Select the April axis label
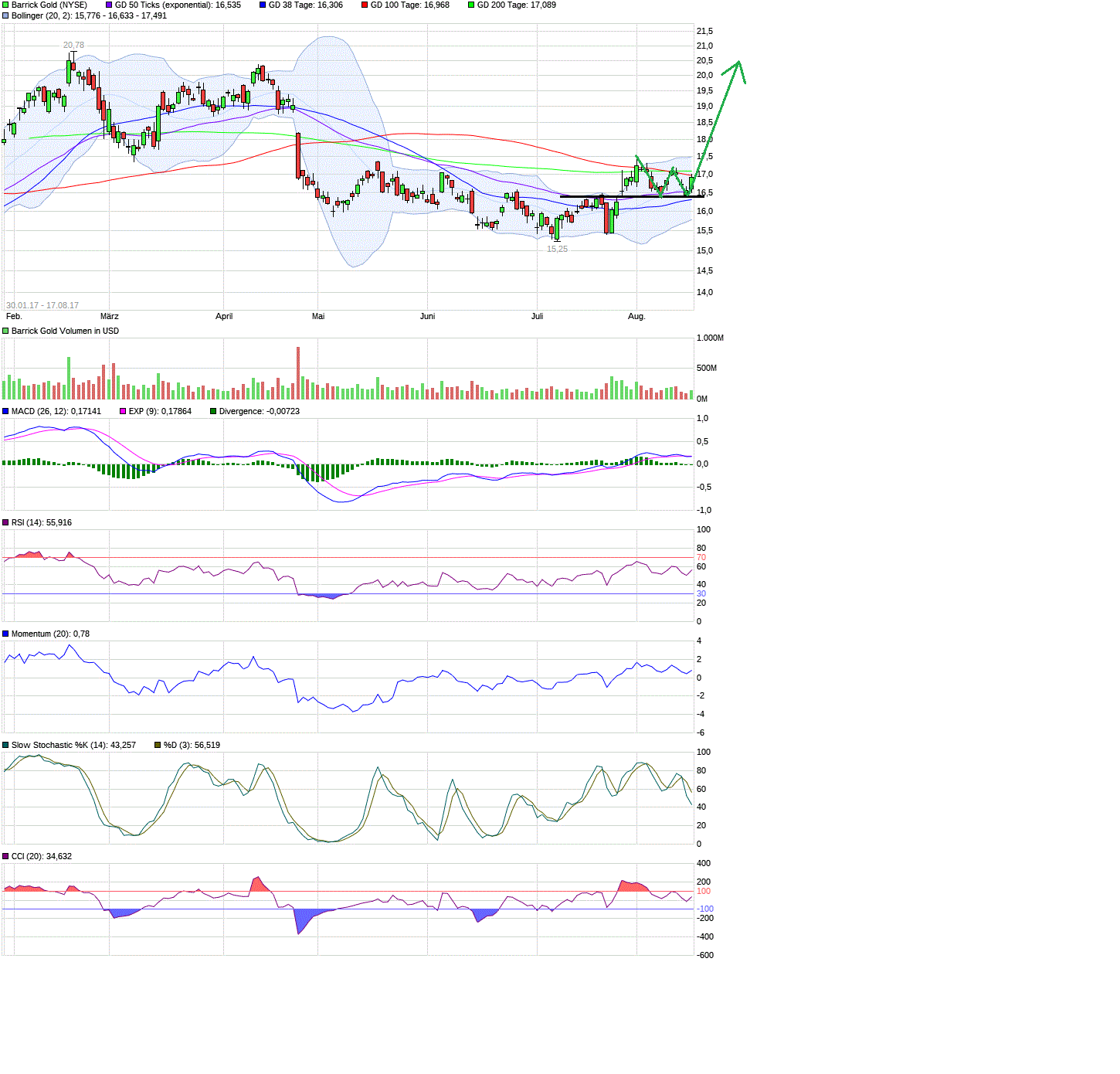The width and height of the screenshot is (1120, 1074). pos(223,316)
